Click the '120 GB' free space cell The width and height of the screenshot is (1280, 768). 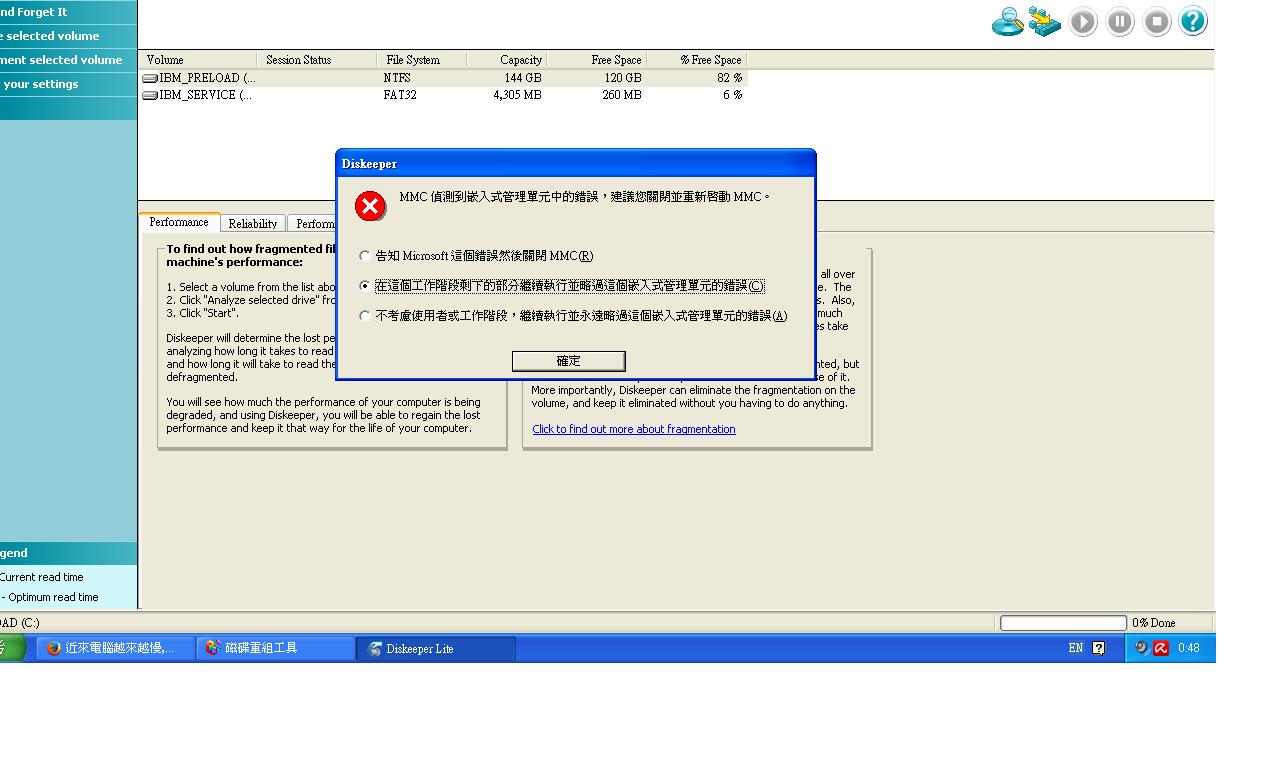(x=623, y=78)
